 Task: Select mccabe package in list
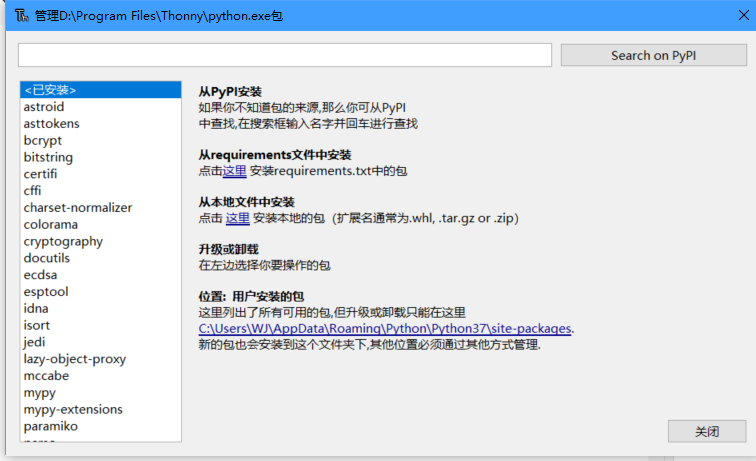pos(101,376)
